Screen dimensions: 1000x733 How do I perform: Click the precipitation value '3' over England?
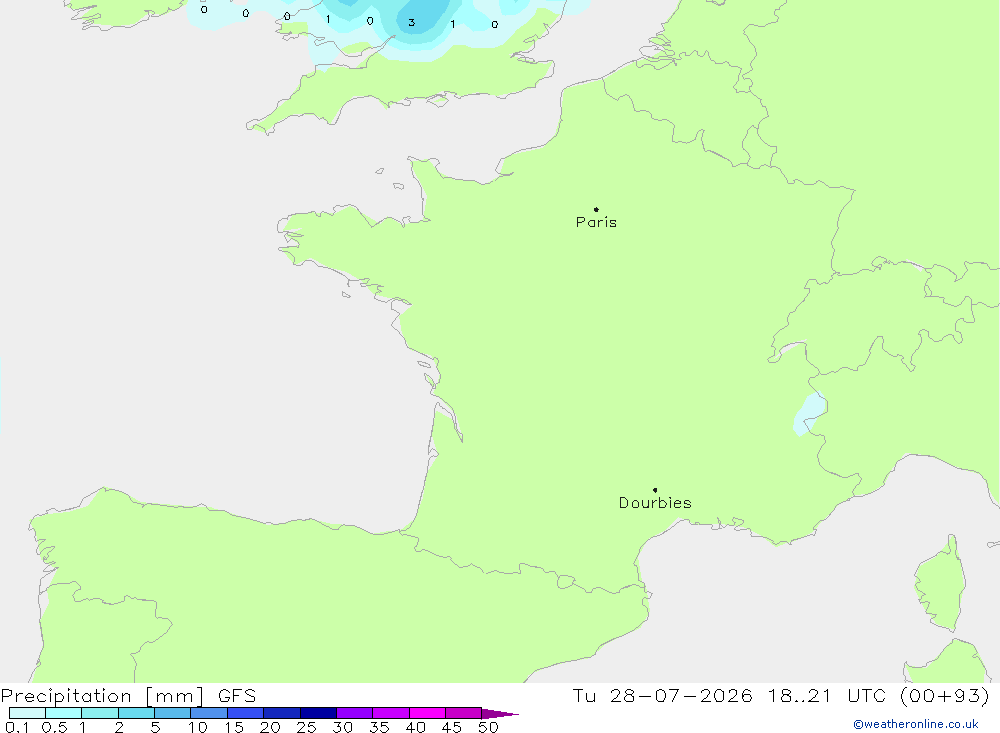411,23
